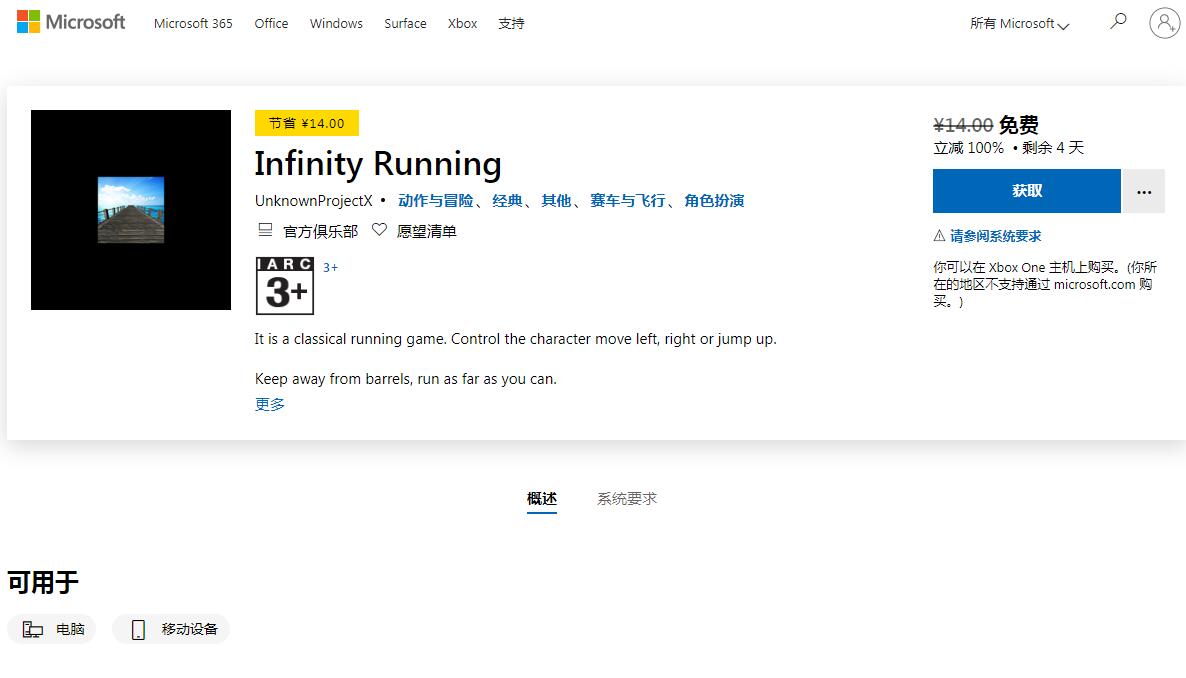The height and width of the screenshot is (678, 1186).
Task: Expand the 所有 Microsoft dropdown
Action: tap(1019, 23)
